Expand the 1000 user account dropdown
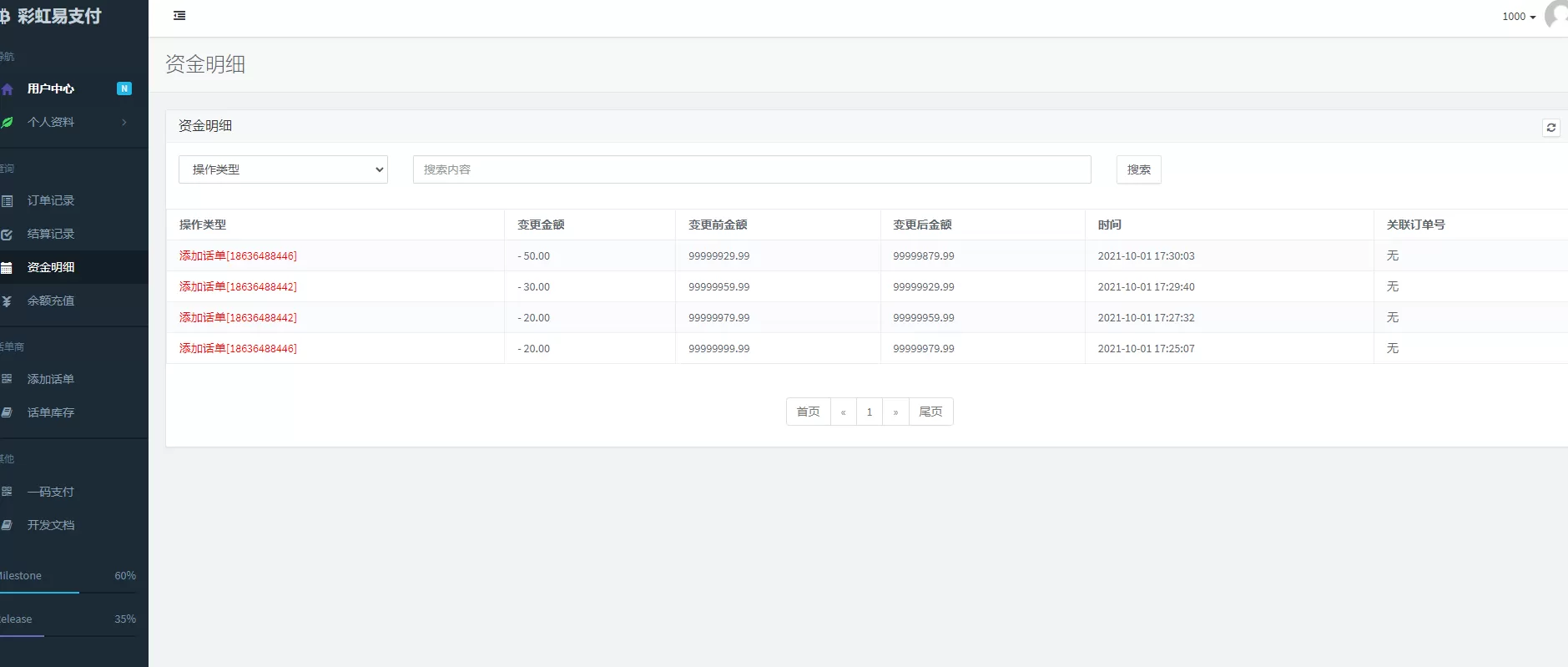The width and height of the screenshot is (1568, 667). 1518,17
